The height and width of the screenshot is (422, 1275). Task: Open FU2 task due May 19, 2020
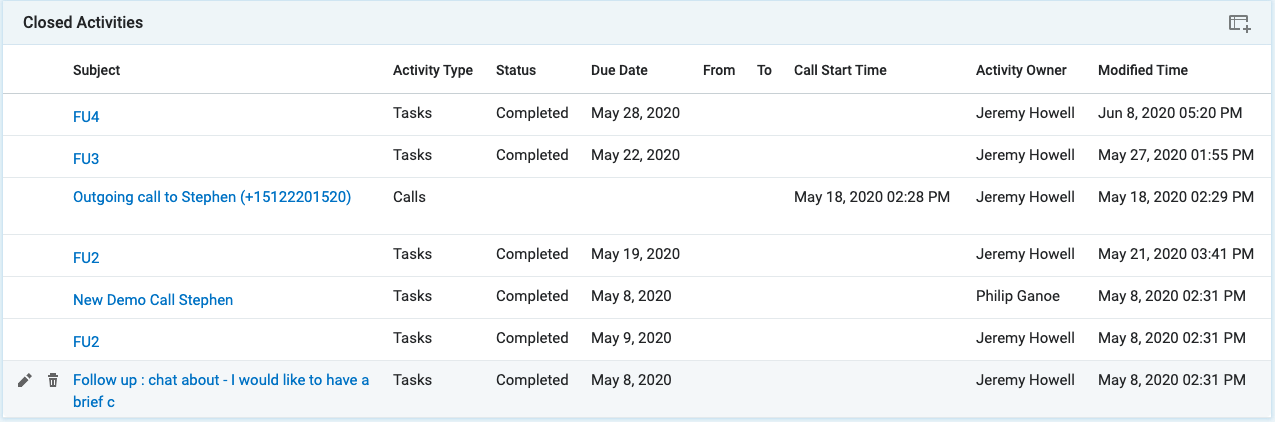[86, 258]
